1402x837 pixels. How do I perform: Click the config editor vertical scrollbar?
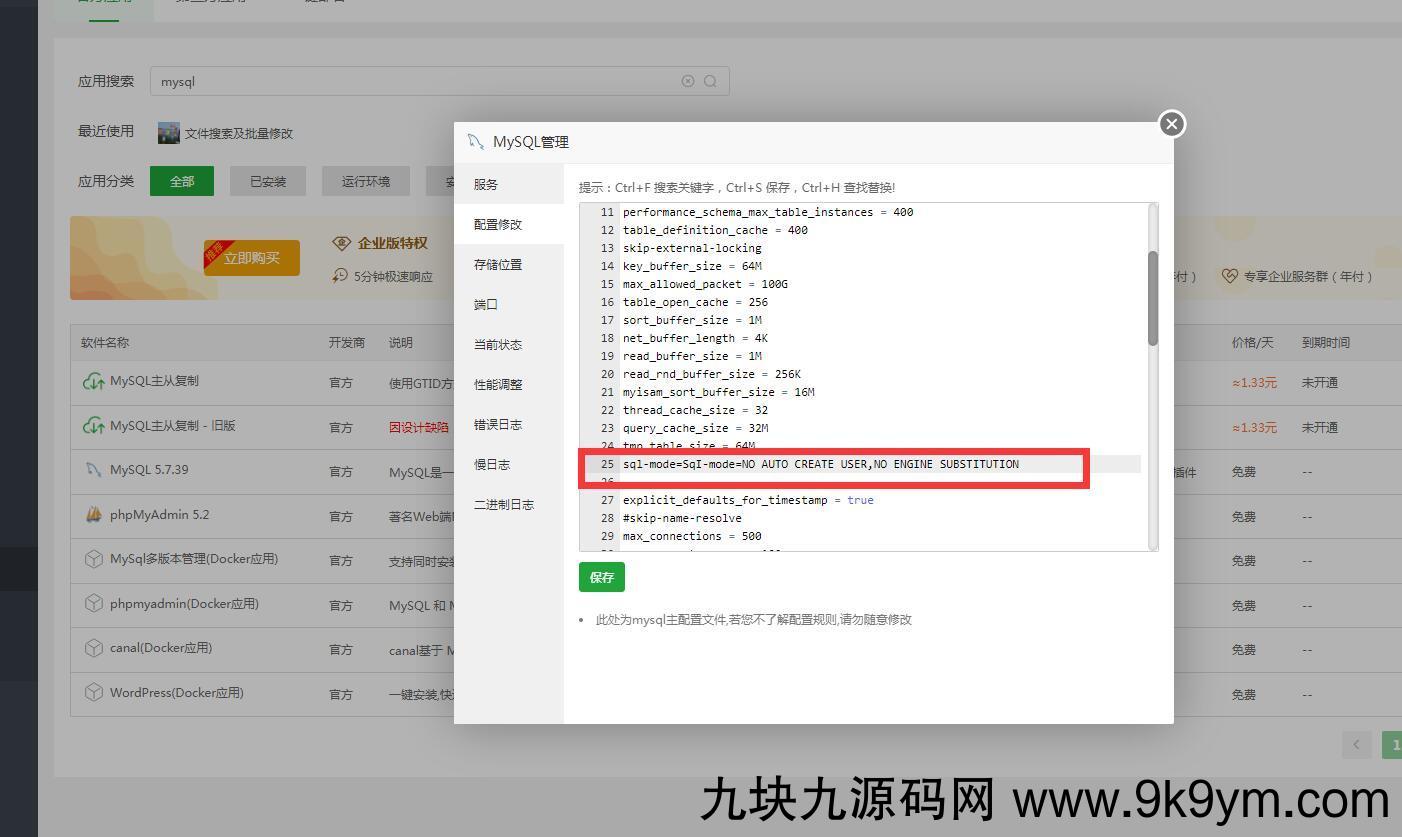[1153, 298]
